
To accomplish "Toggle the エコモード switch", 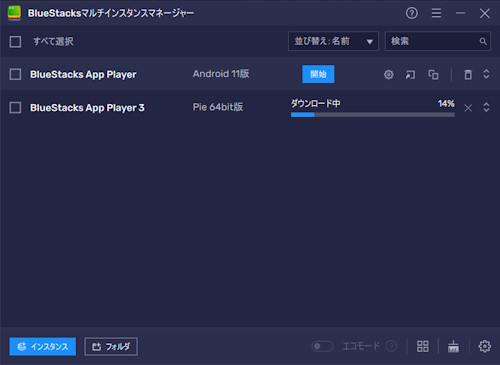I will (x=322, y=346).
